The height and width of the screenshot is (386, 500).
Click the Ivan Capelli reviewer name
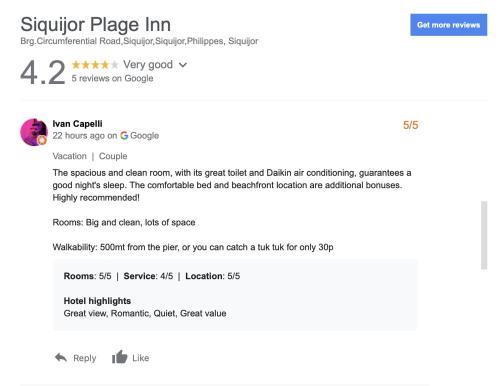tap(77, 124)
